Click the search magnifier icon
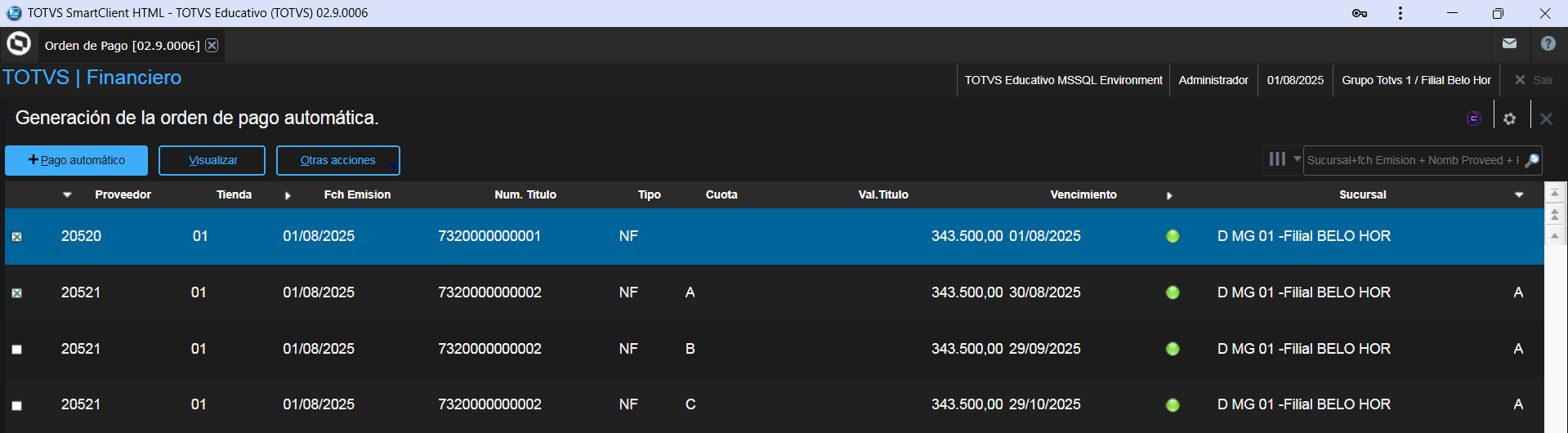The image size is (1568, 433). 1532,160
